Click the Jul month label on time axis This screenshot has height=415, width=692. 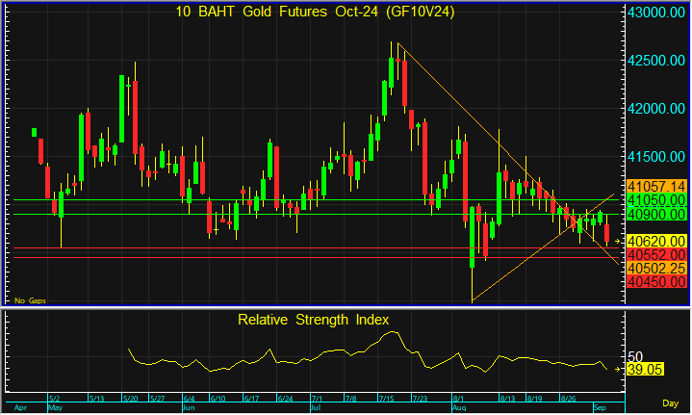[x=317, y=409]
